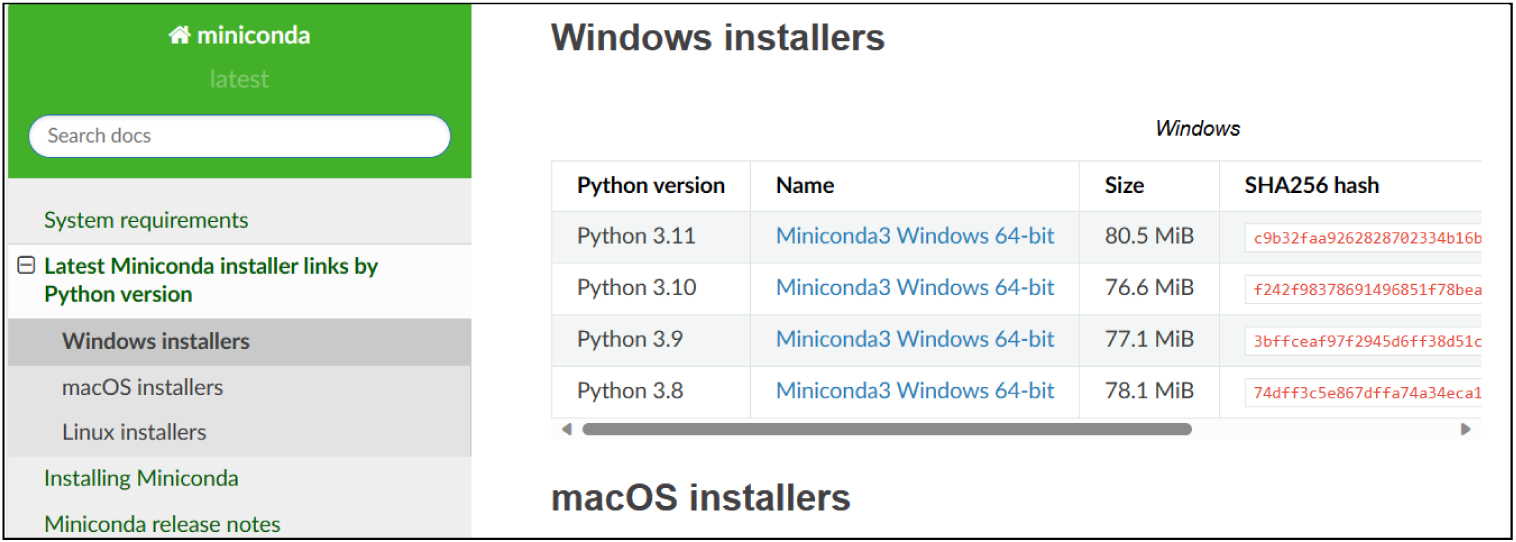Click the 78.1 MiB size cell
Image resolution: width=1516 pixels, height=542 pixels.
point(1149,391)
